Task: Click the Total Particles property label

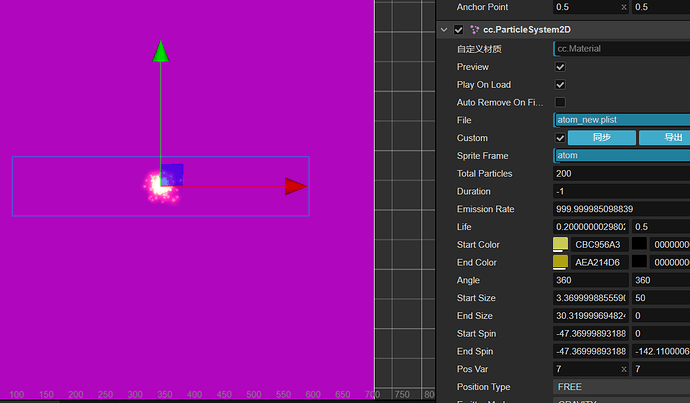Action: point(484,173)
